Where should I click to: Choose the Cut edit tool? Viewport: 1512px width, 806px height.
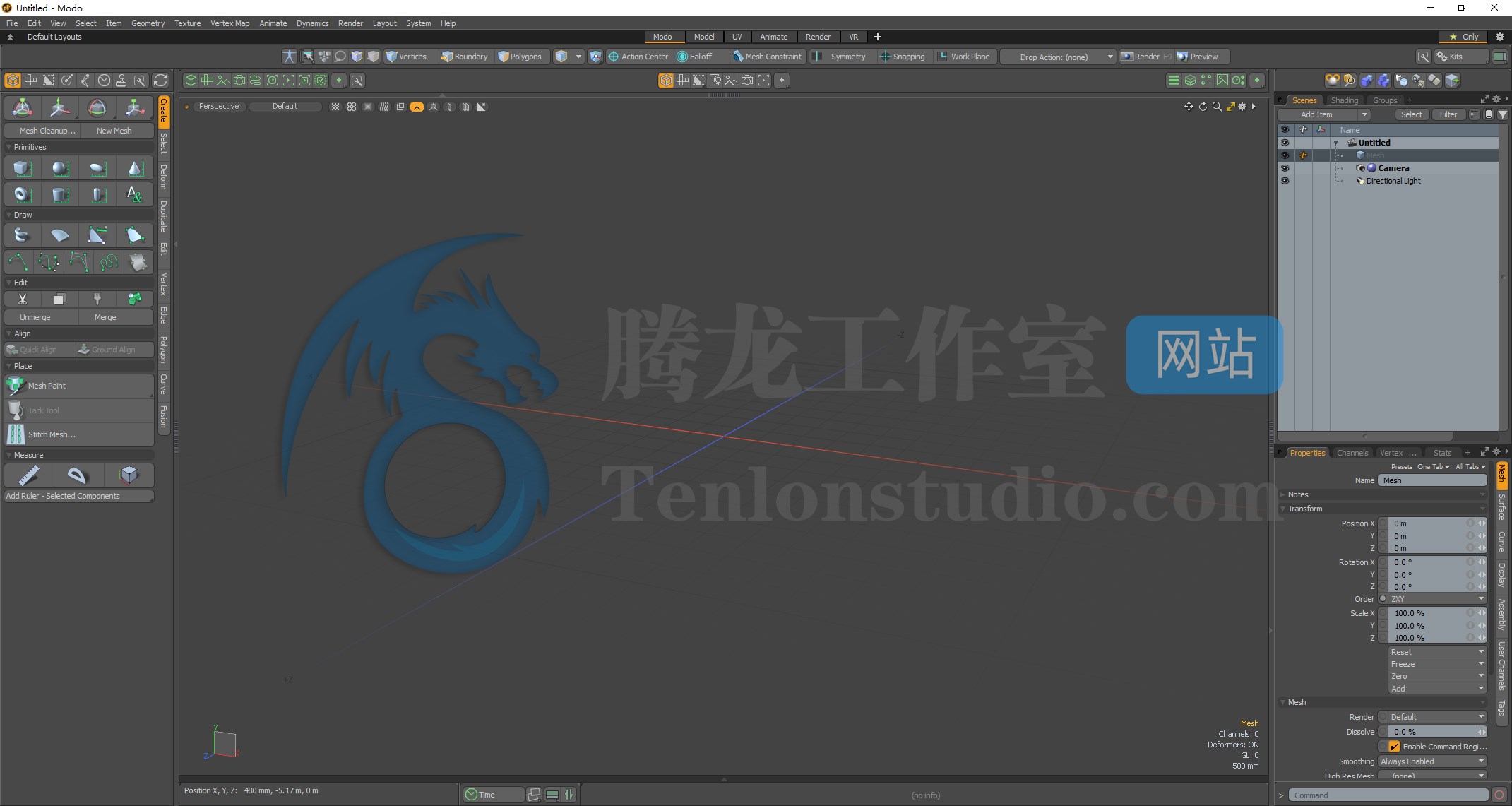click(22, 300)
